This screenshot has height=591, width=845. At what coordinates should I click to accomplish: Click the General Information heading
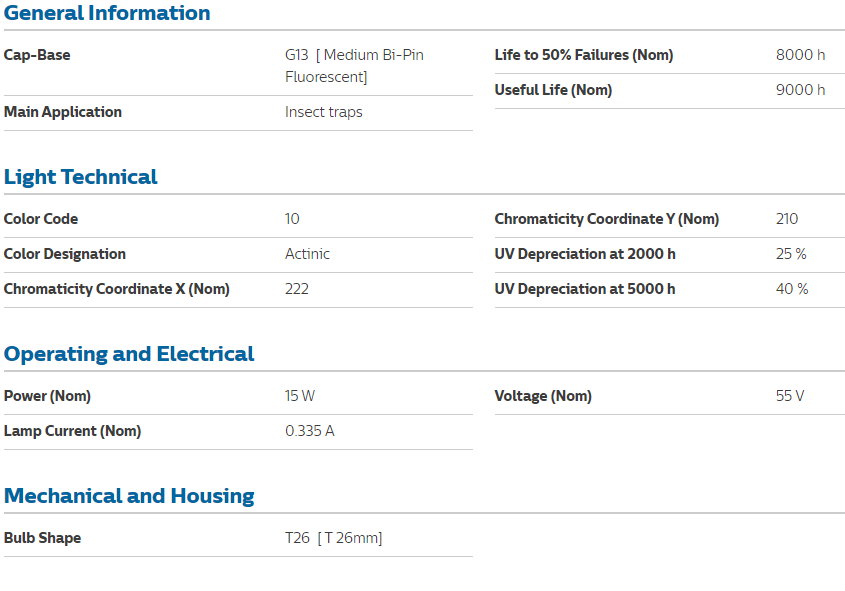(107, 13)
